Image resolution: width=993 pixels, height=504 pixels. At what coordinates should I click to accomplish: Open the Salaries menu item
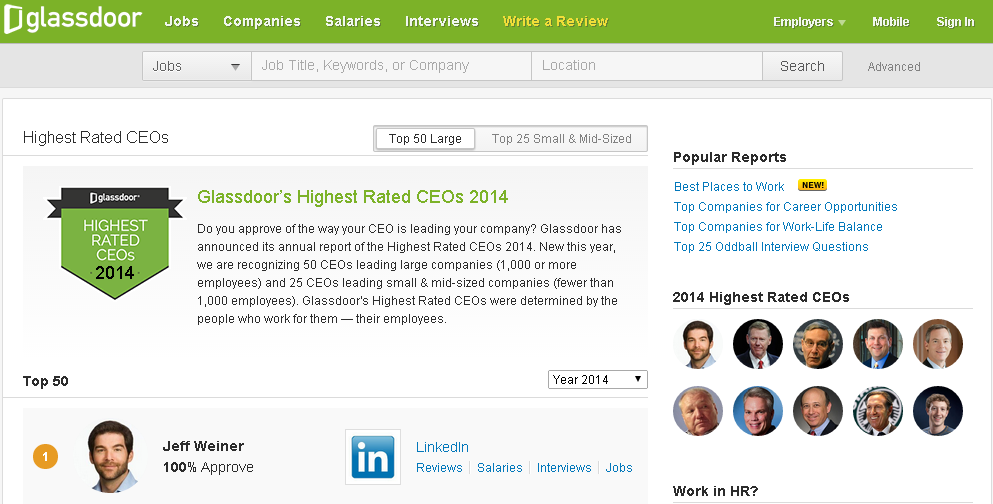(x=352, y=21)
